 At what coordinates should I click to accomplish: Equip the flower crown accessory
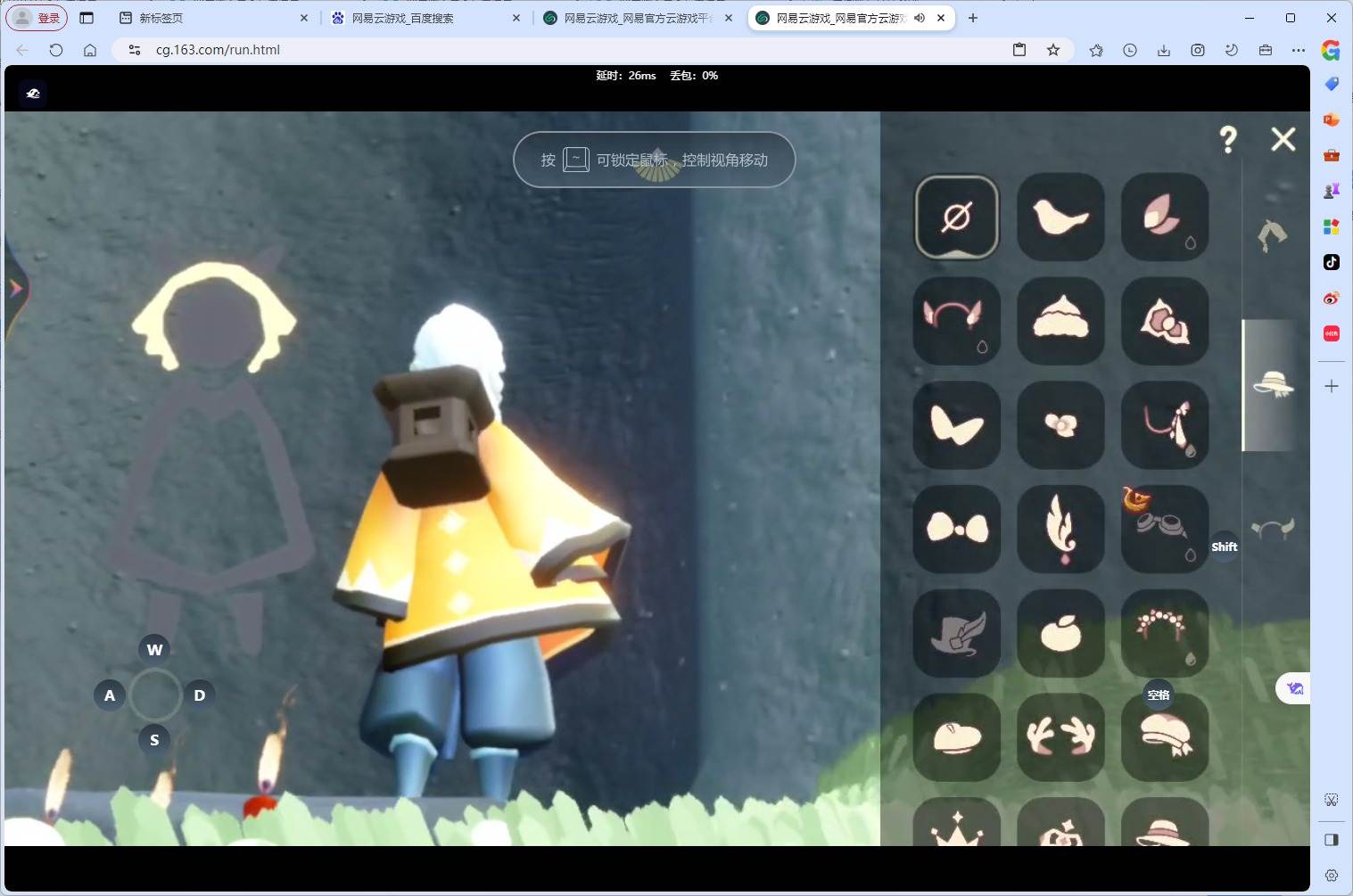(x=1165, y=633)
